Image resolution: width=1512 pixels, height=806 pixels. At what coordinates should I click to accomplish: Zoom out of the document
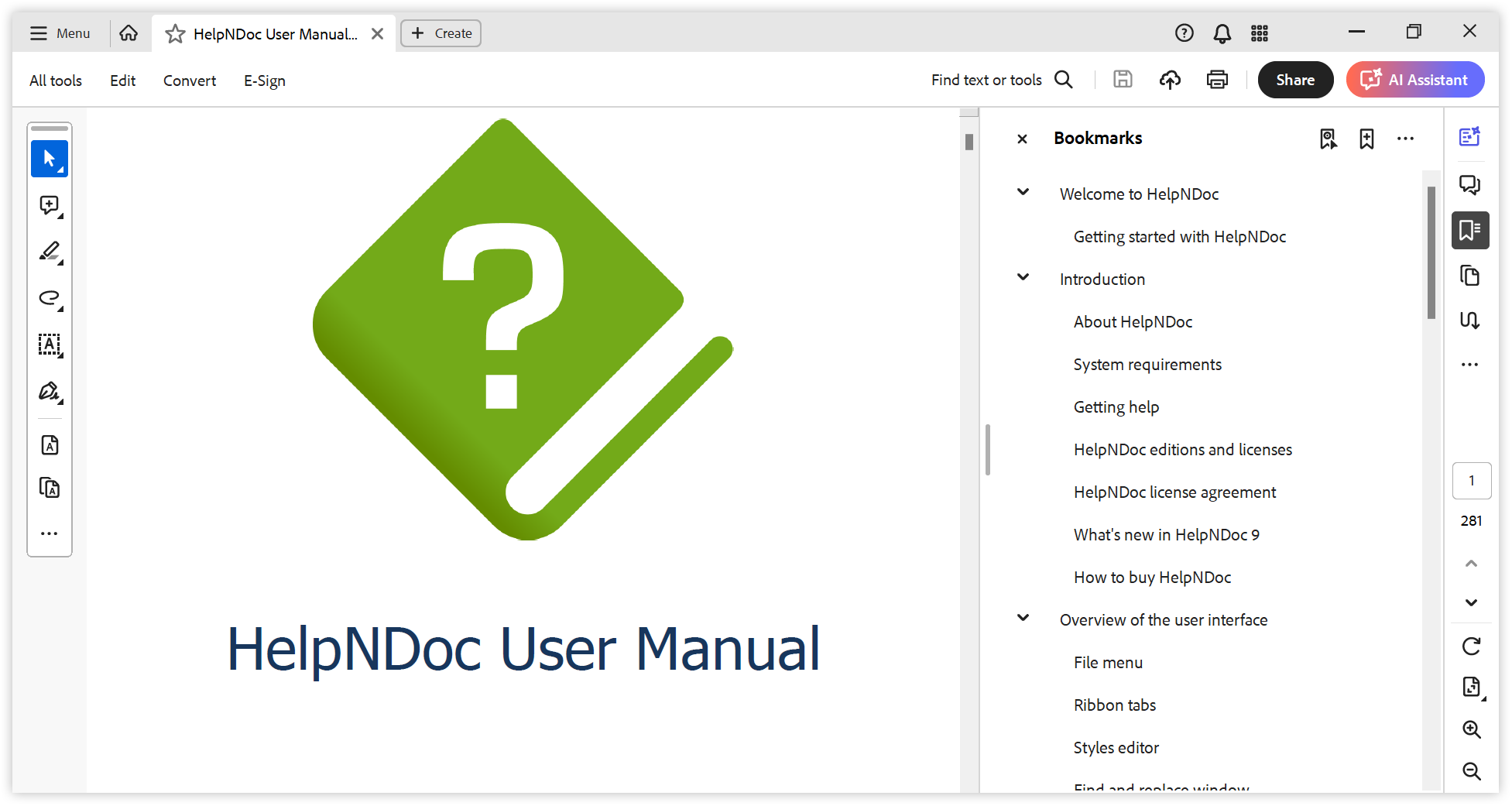point(1472,771)
